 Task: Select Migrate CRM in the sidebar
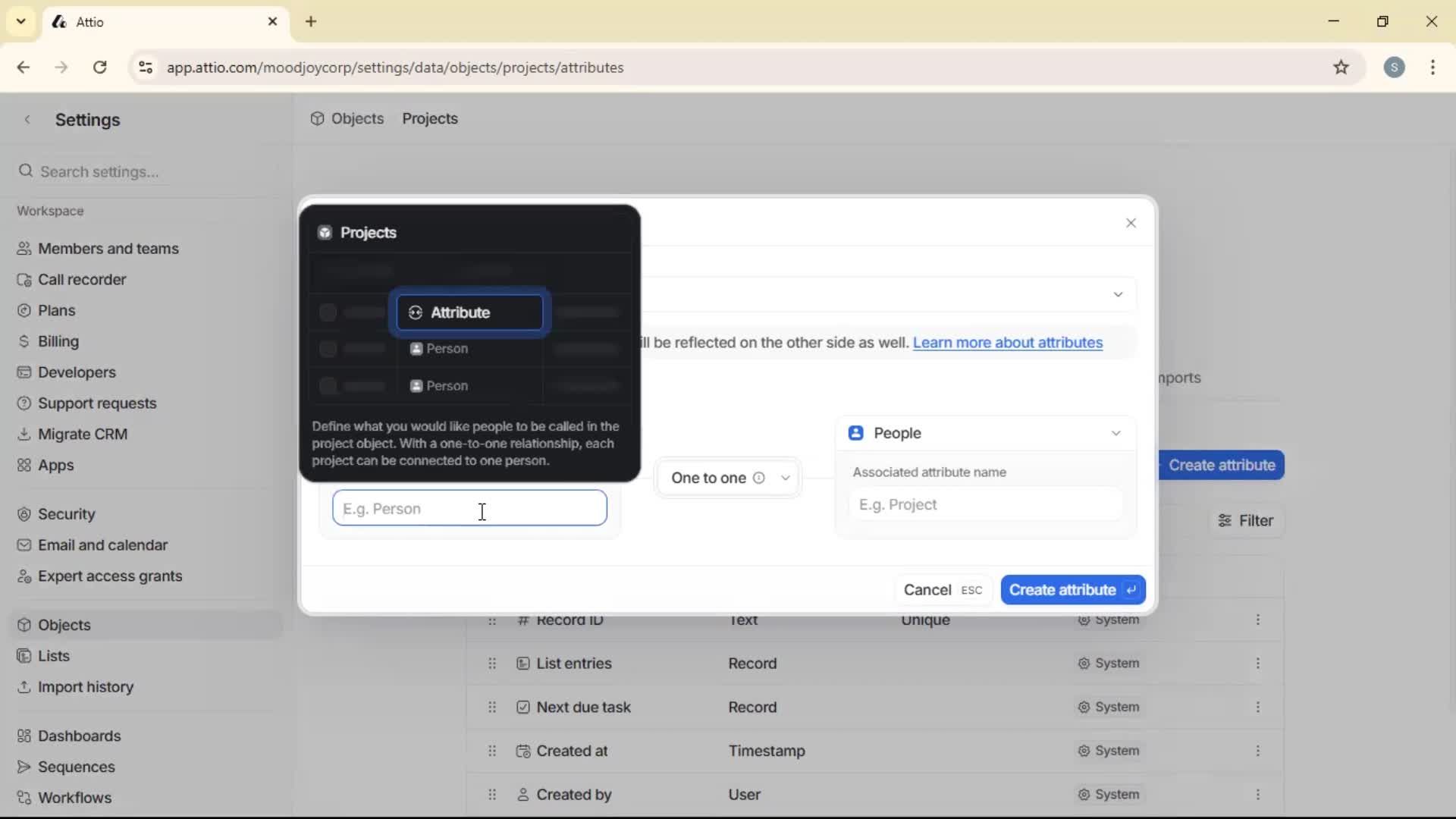pyautogui.click(x=83, y=434)
